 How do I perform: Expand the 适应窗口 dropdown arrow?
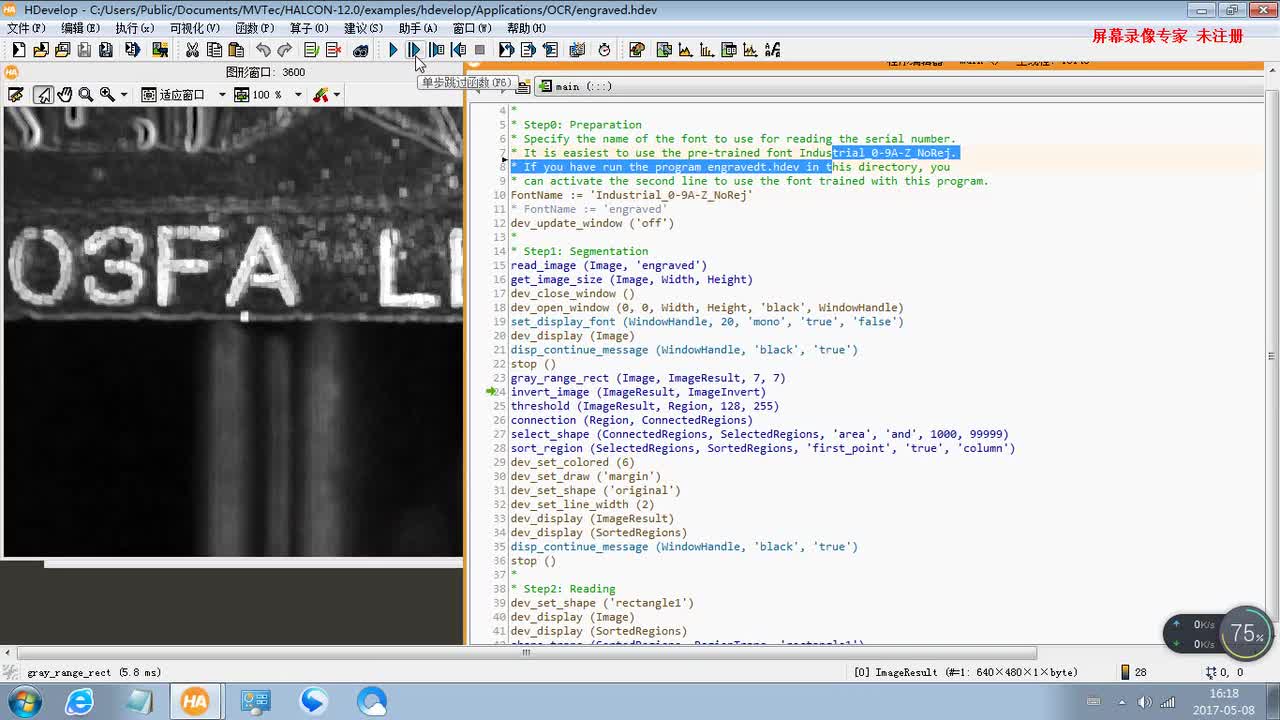(222, 95)
